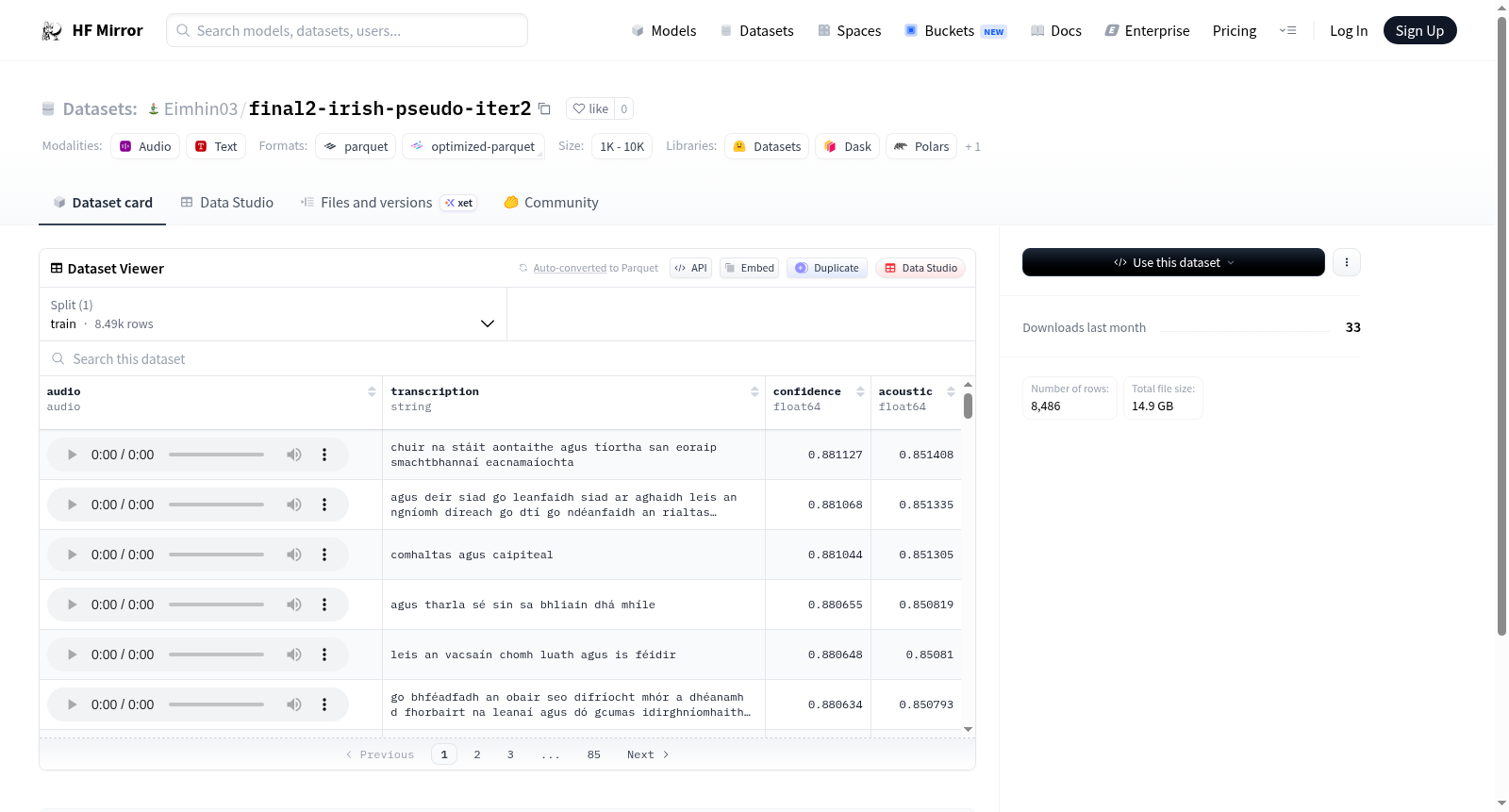Open audio options menu in 'go bhféadfadh' row
The height and width of the screenshot is (812, 1509).
[324, 704]
